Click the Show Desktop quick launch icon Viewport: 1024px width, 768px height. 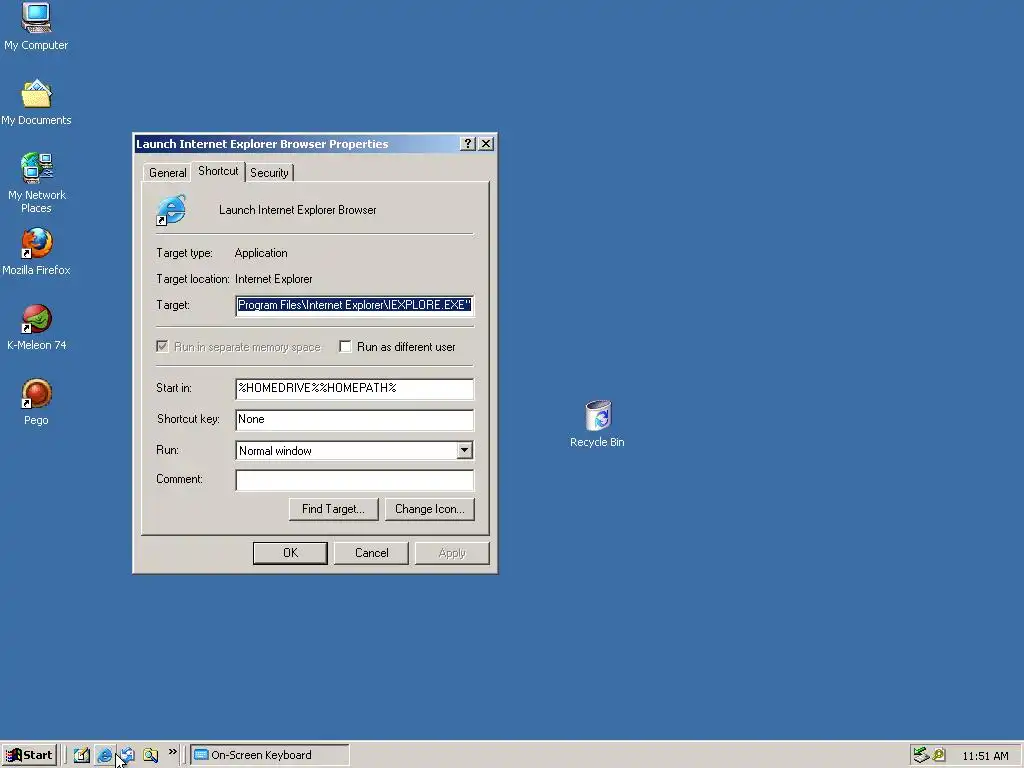(x=82, y=755)
